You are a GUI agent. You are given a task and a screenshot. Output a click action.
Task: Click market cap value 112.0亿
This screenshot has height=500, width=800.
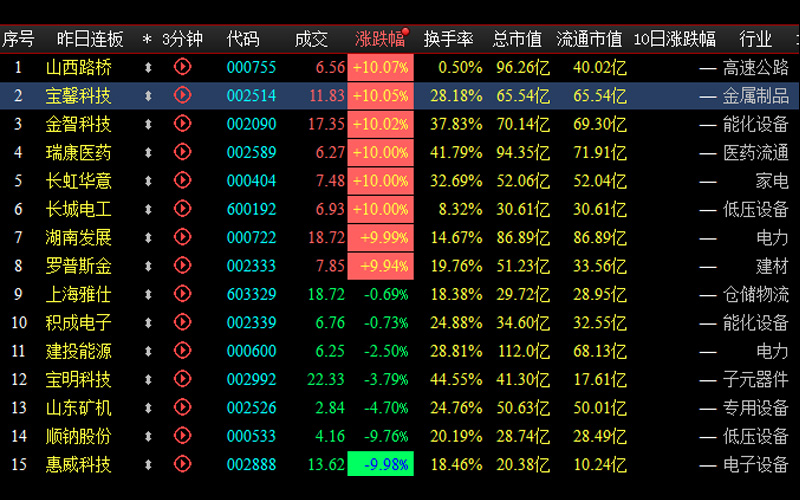523,351
